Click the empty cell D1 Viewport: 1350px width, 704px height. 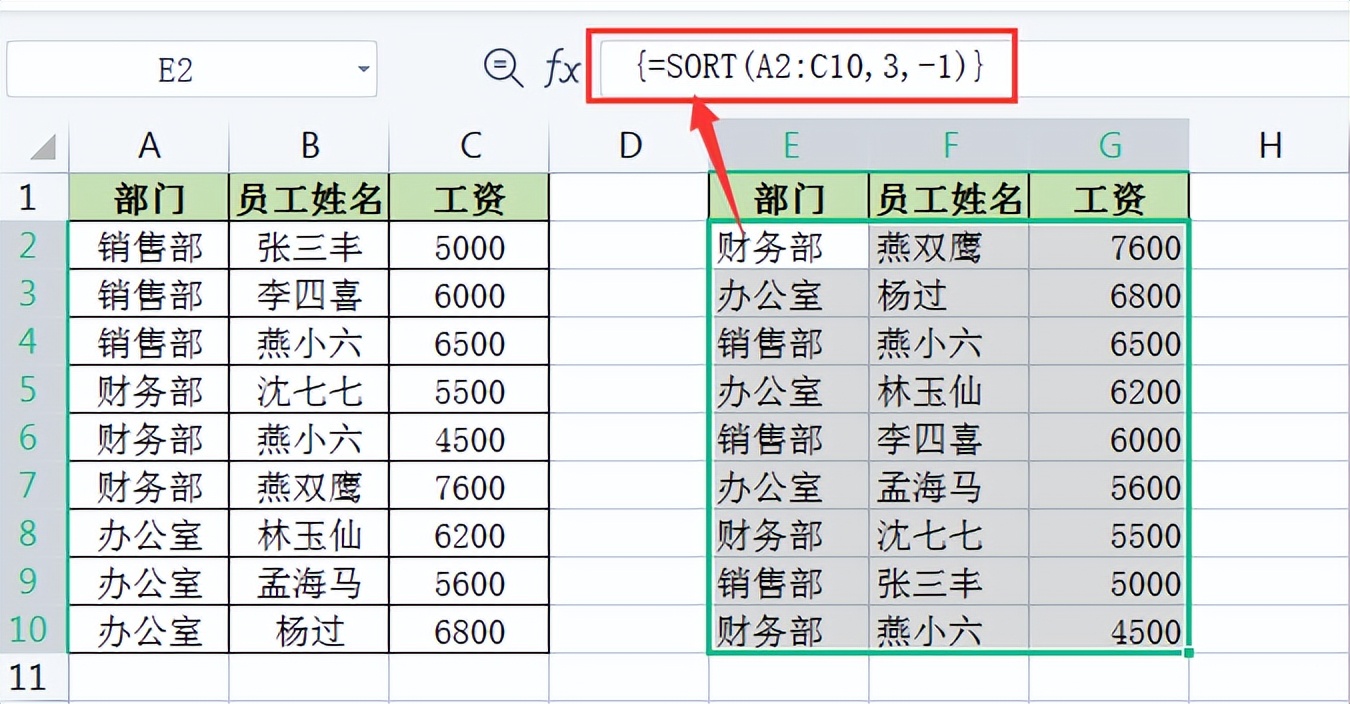629,197
